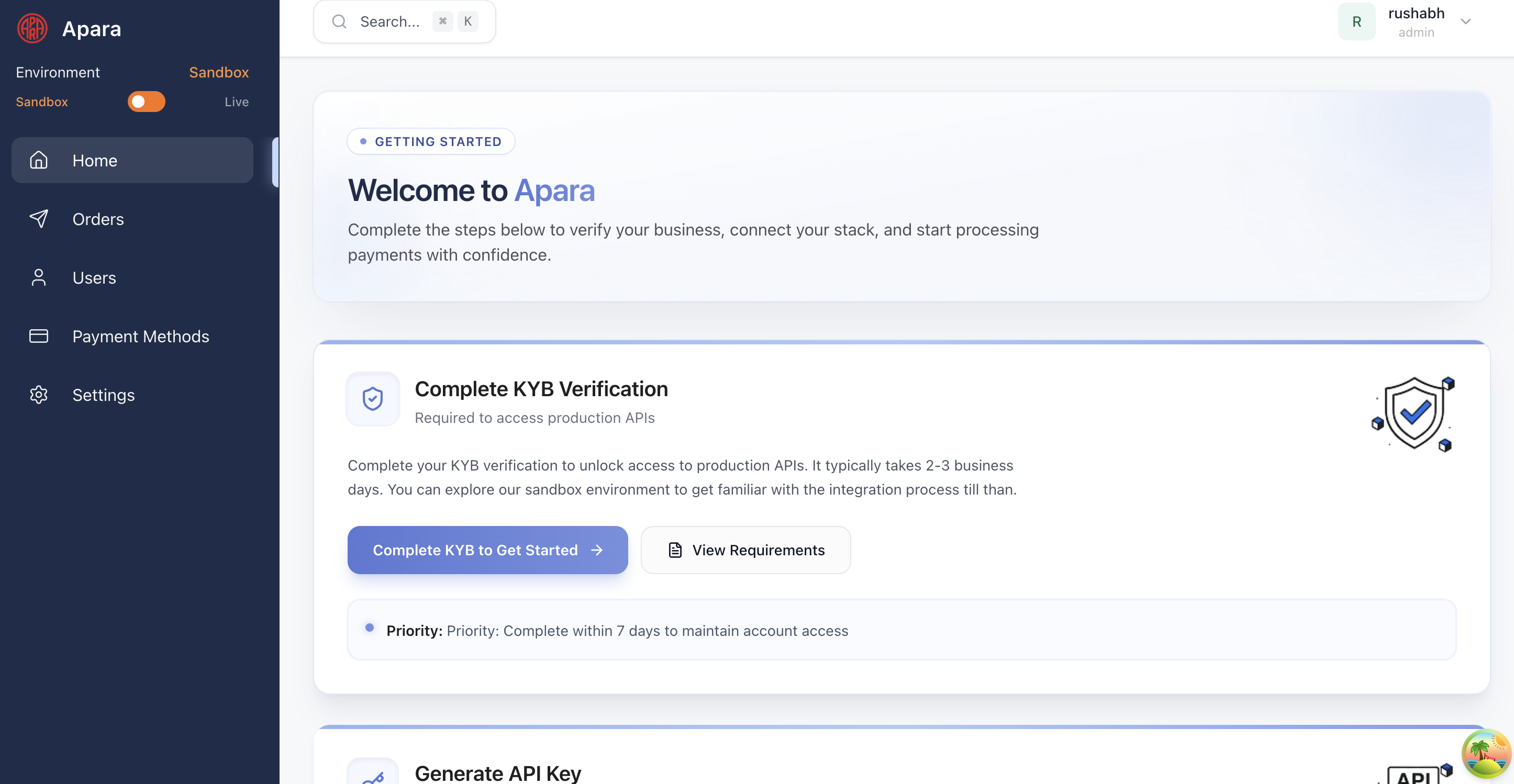This screenshot has width=1514, height=784.
Task: Select the Home house icon in sidebar
Action: coord(39,160)
